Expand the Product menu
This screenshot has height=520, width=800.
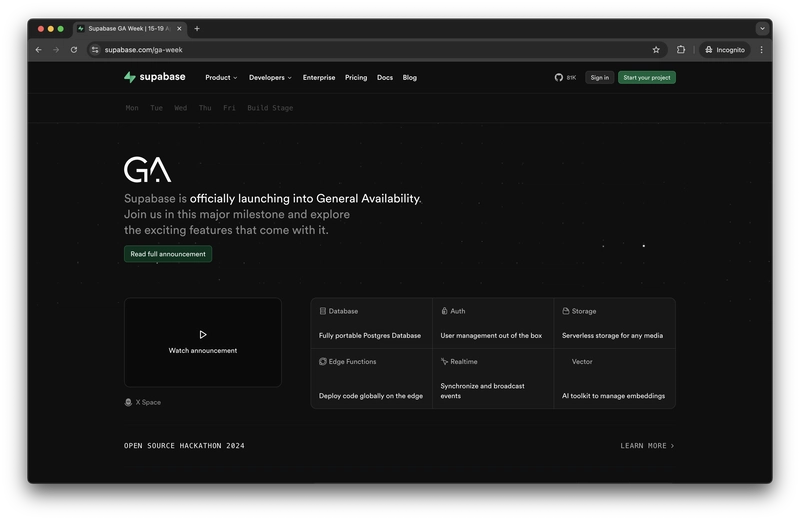pyautogui.click(x=221, y=78)
